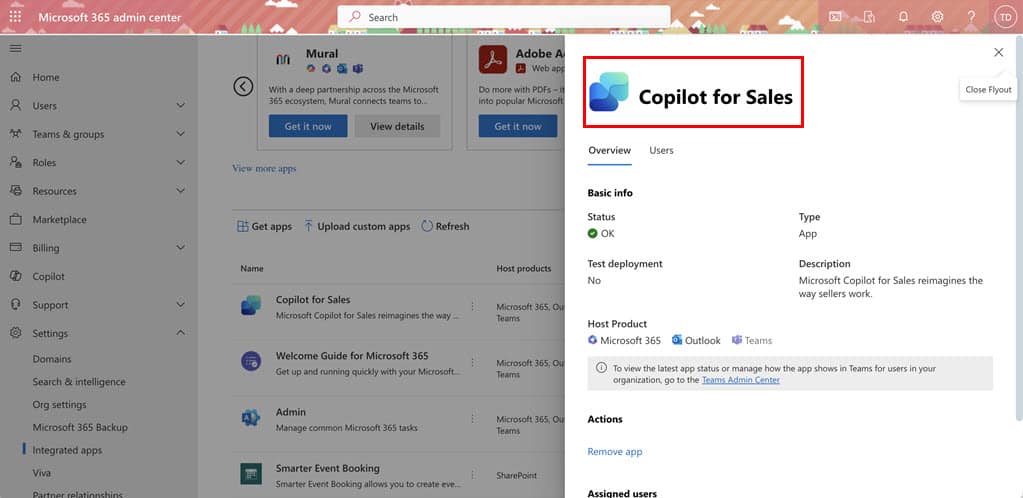Click Get it now for Adobe Acrobat
This screenshot has width=1023, height=498.
(x=518, y=126)
